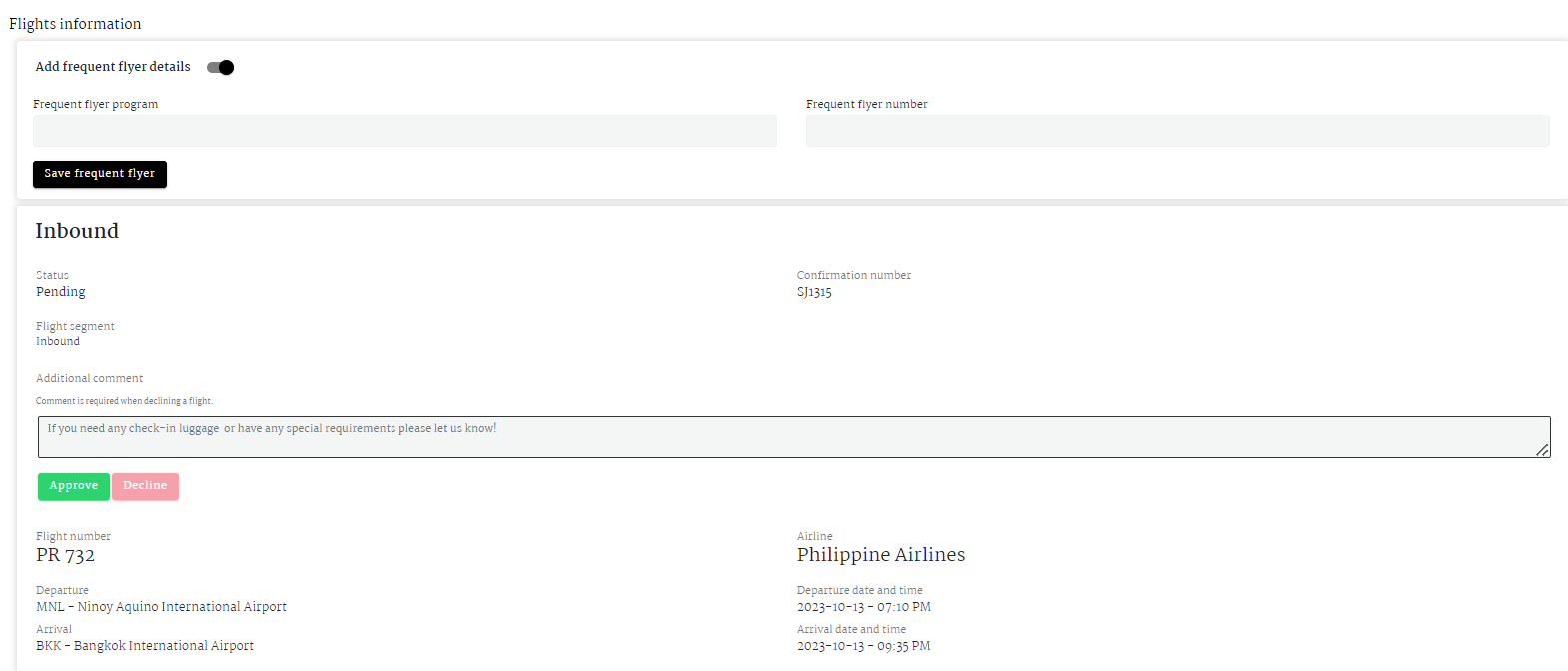
Task: Click the departure time 07:10 PM
Action: point(904,607)
